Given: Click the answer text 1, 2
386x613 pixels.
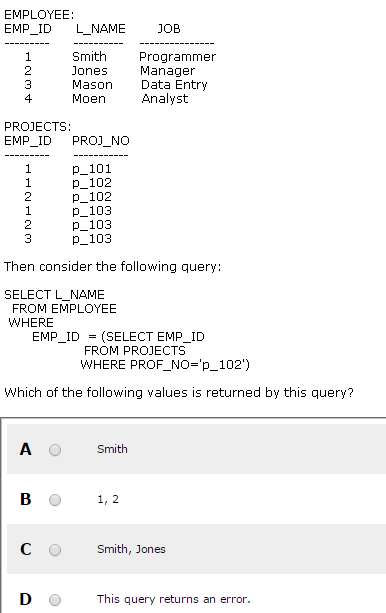Looking at the screenshot, I should [x=108, y=499].
